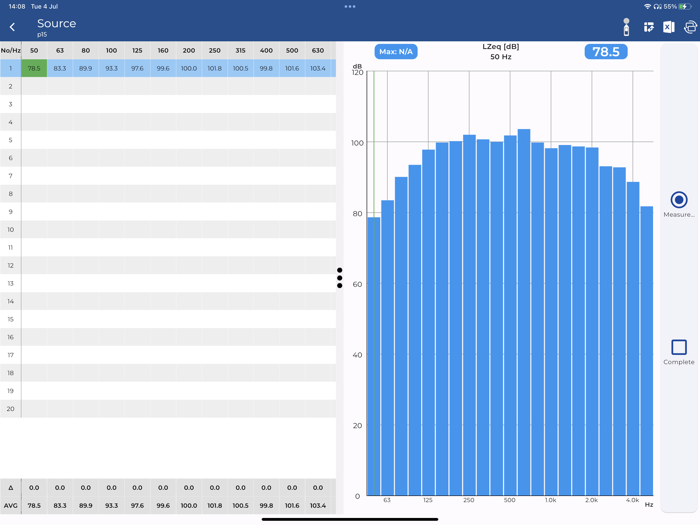
Task: Select row number 20 in the table
Action: (11, 408)
